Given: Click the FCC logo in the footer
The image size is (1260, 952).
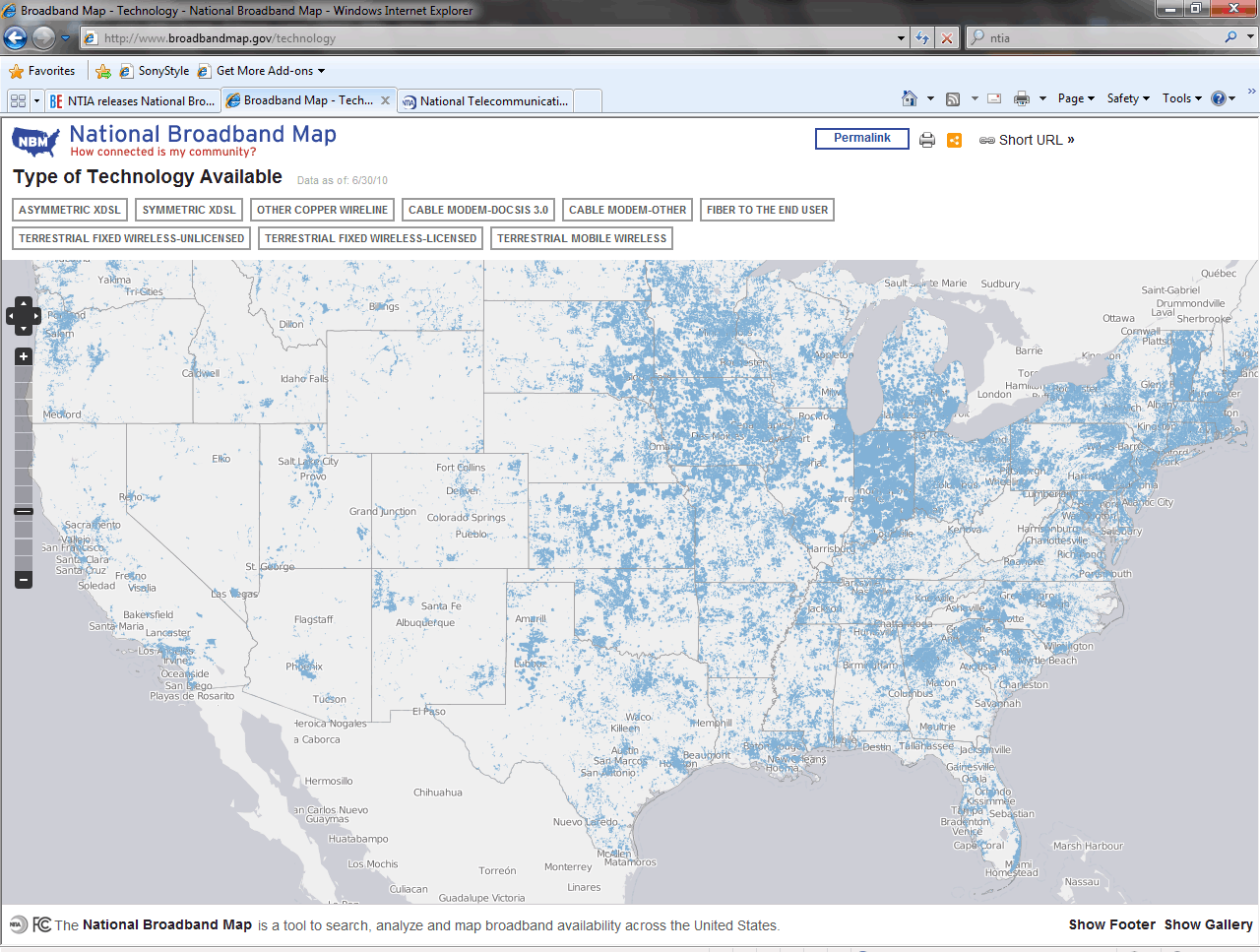Looking at the screenshot, I should (42, 924).
